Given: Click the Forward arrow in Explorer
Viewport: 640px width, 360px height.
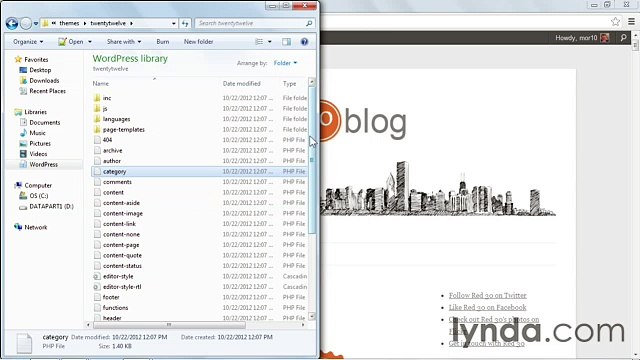Looking at the screenshot, I should click(x=26, y=24).
